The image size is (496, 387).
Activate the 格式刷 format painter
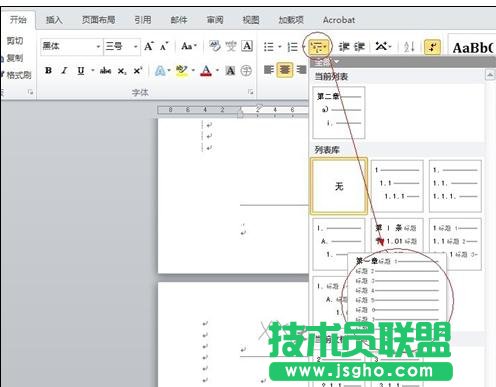pyautogui.click(x=17, y=75)
